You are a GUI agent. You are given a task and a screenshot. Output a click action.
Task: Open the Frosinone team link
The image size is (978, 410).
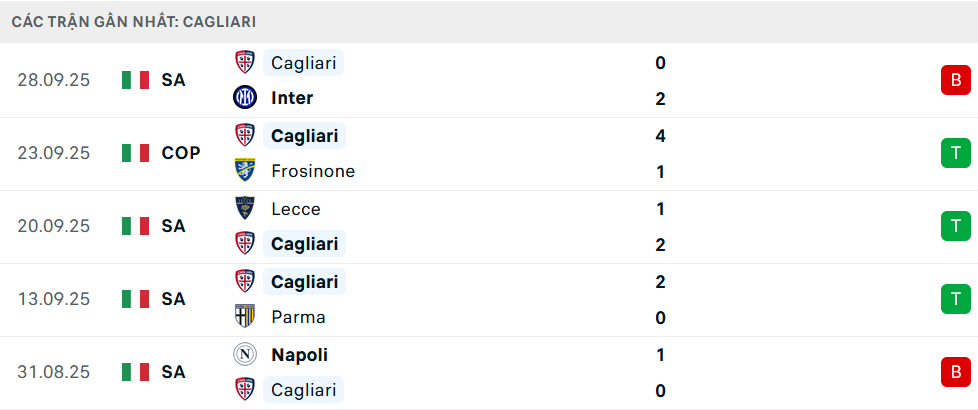click(312, 171)
